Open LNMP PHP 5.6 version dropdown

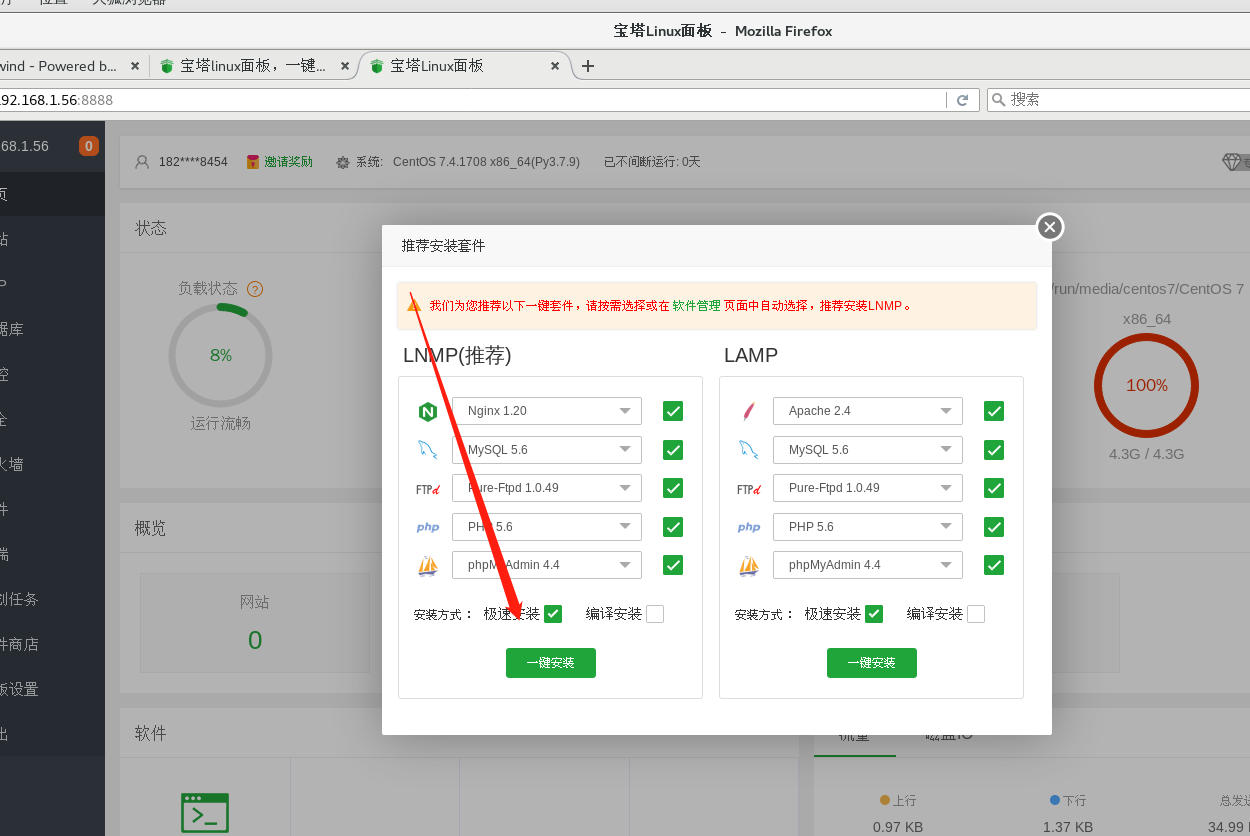click(x=547, y=527)
